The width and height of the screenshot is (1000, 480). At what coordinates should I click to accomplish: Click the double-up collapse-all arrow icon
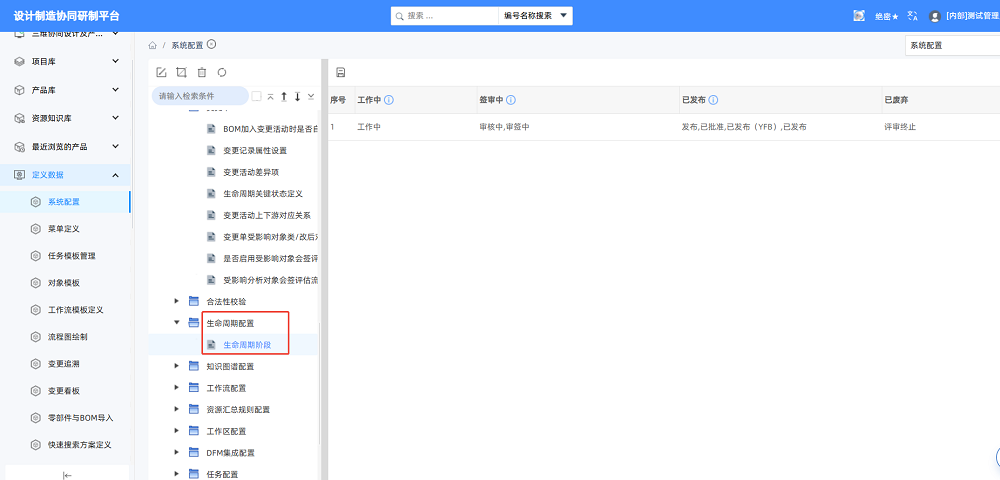270,96
